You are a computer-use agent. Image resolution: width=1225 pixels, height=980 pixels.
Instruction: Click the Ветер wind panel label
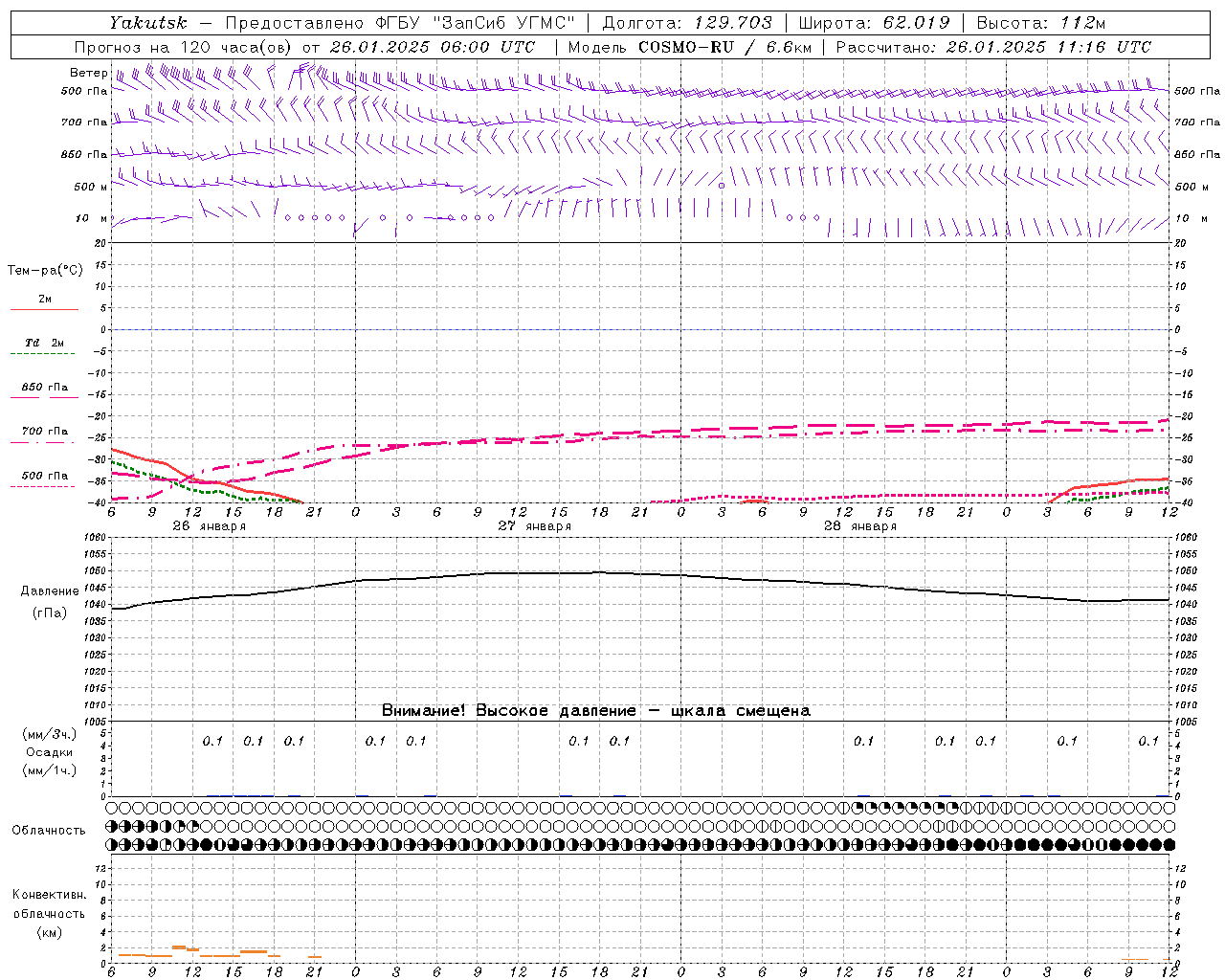pos(88,73)
